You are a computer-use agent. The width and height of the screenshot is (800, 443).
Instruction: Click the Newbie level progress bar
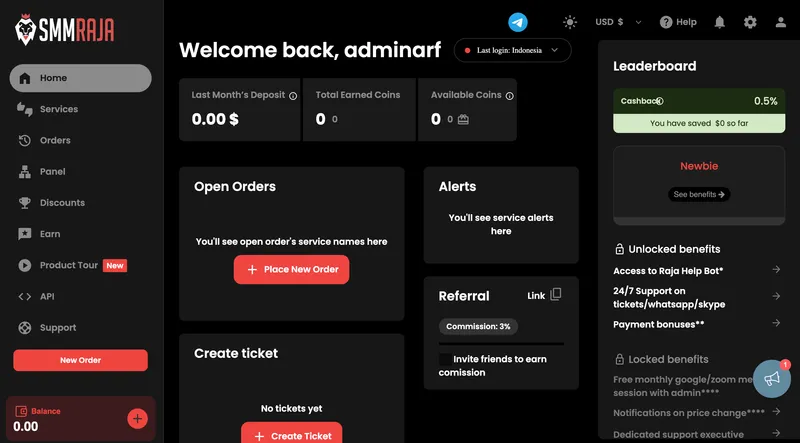coord(699,221)
